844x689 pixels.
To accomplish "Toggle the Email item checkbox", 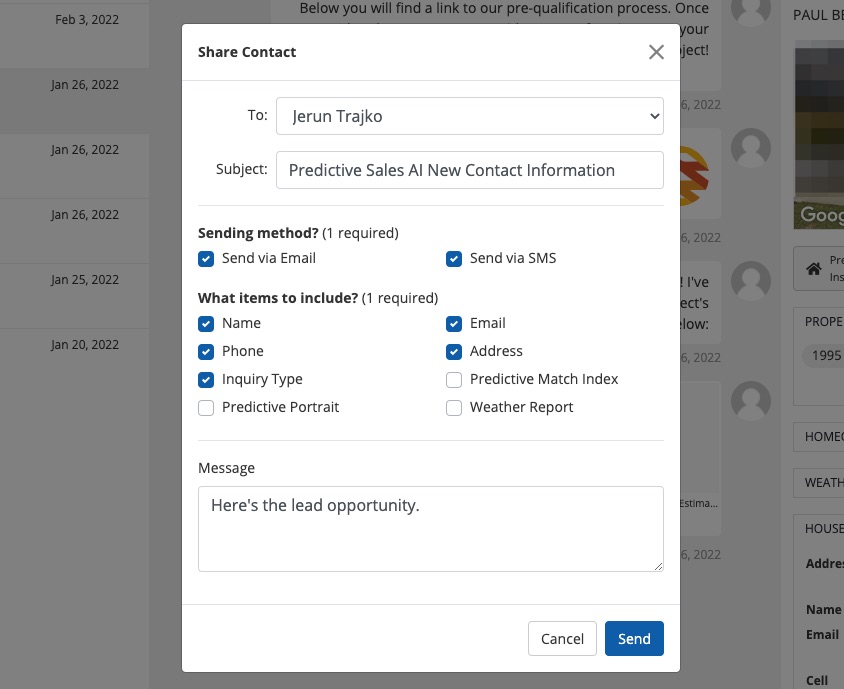I will (454, 323).
